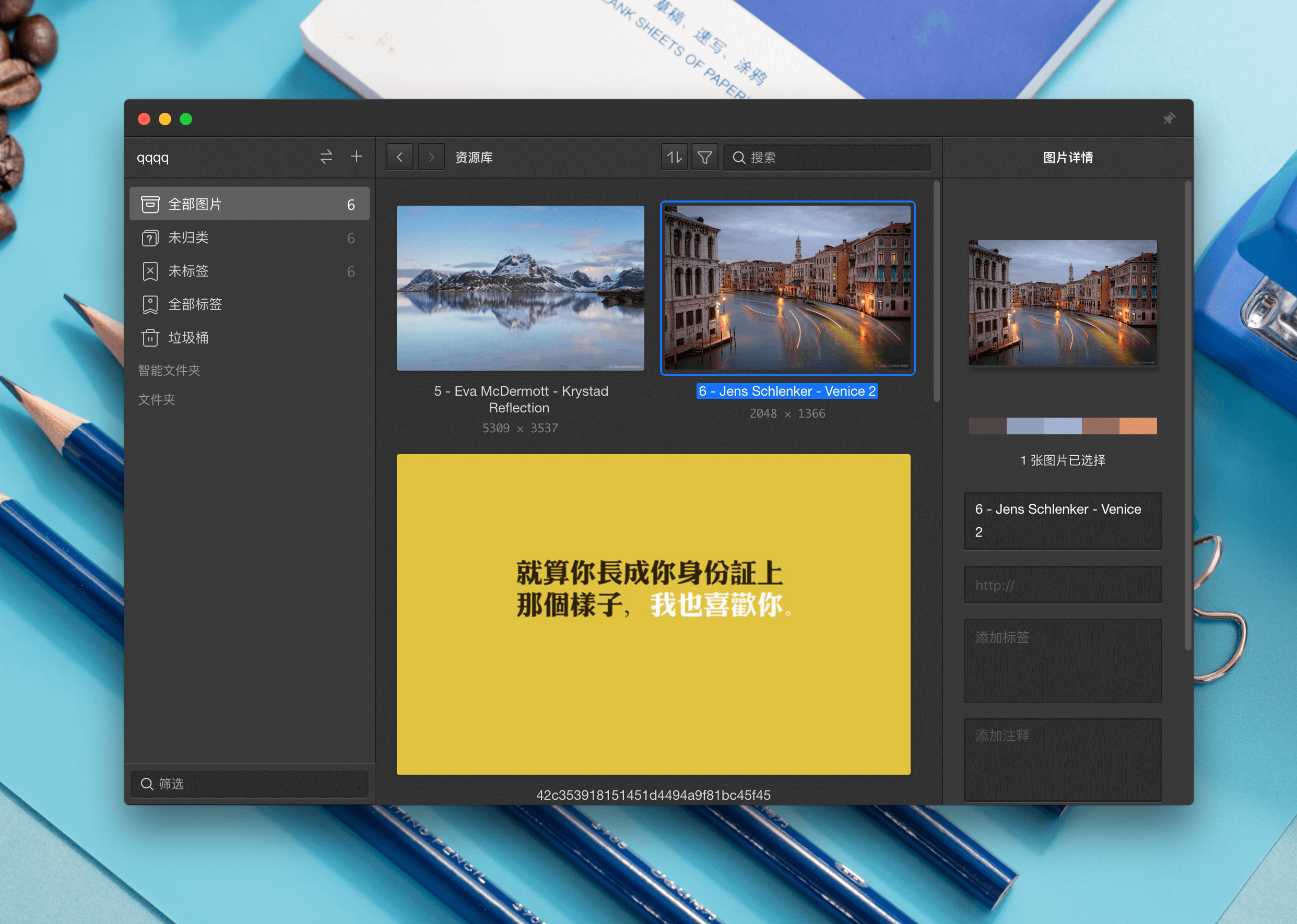Click the switch library arrows icon
This screenshot has height=924, width=1297.
point(326,157)
